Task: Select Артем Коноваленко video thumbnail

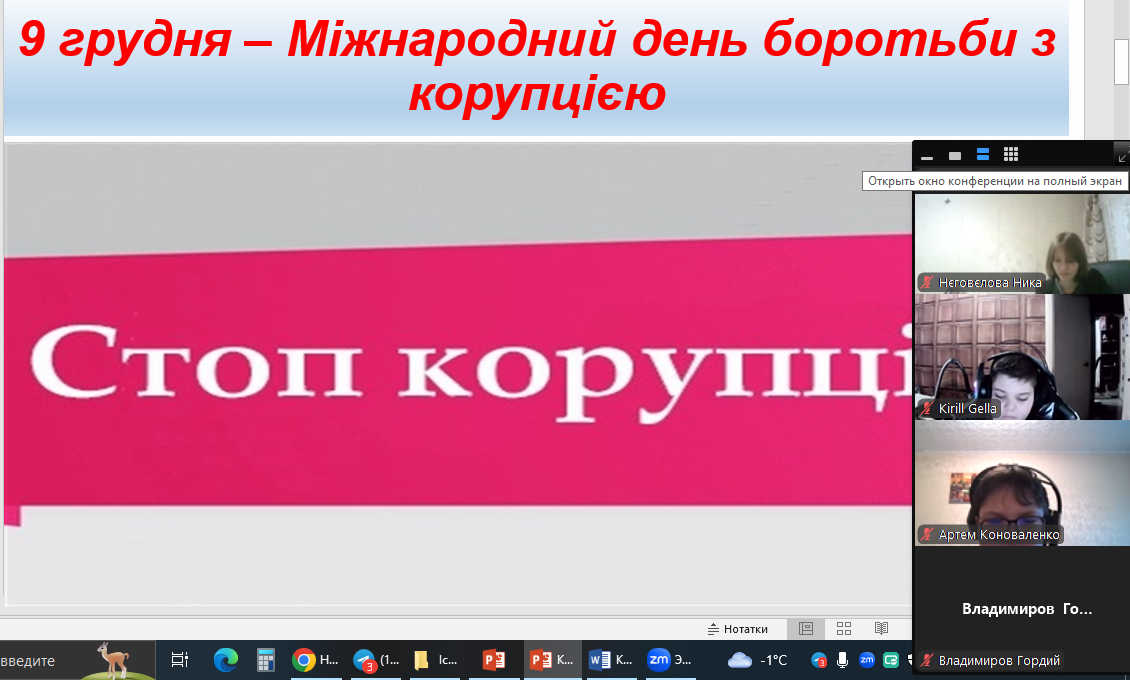Action: [1022, 483]
